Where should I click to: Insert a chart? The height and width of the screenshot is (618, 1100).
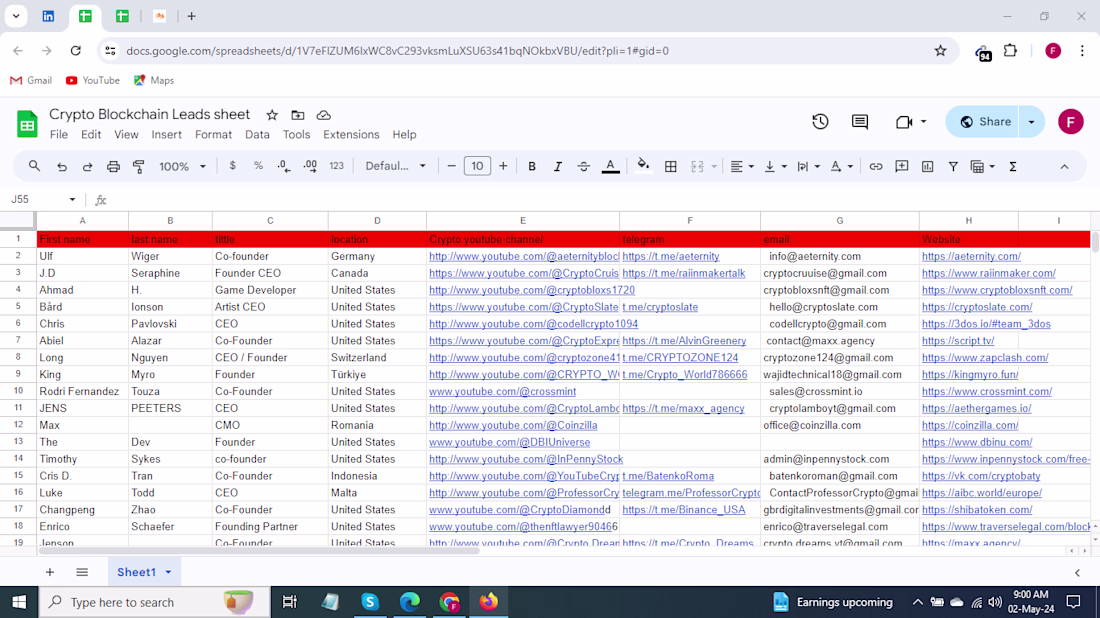[927, 166]
